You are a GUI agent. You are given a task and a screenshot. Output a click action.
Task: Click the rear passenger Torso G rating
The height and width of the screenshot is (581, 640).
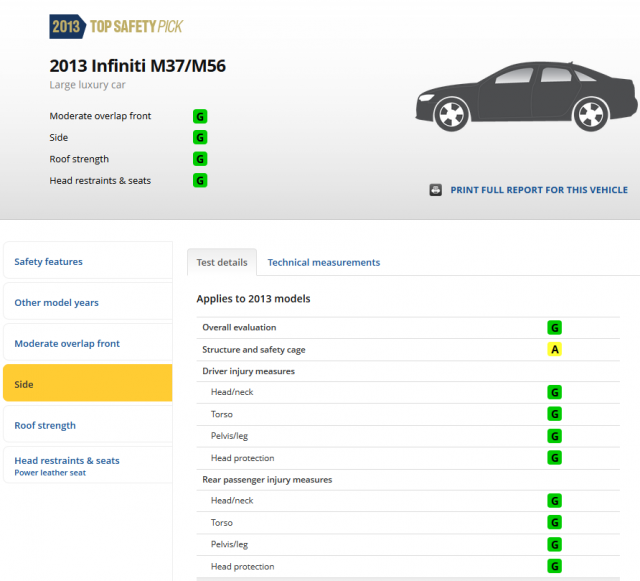pos(554,522)
